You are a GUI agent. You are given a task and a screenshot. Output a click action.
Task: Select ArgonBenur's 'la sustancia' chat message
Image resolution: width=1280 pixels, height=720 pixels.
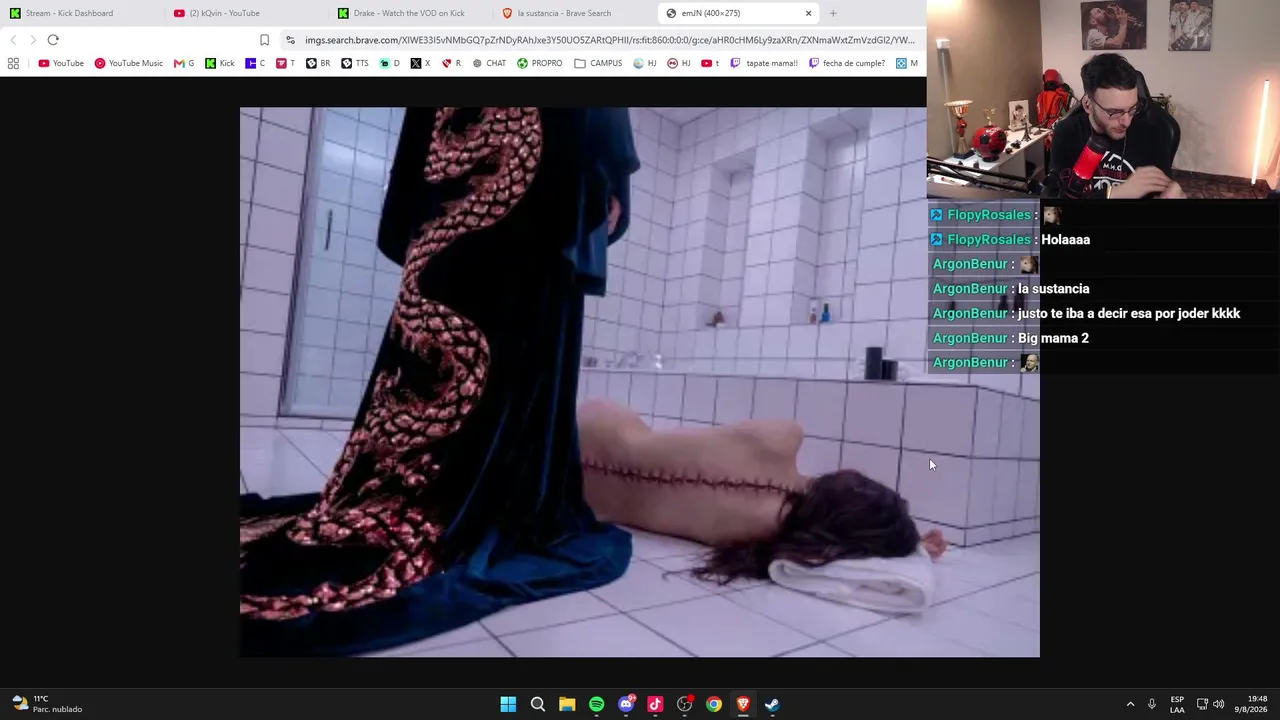[x=1053, y=288]
